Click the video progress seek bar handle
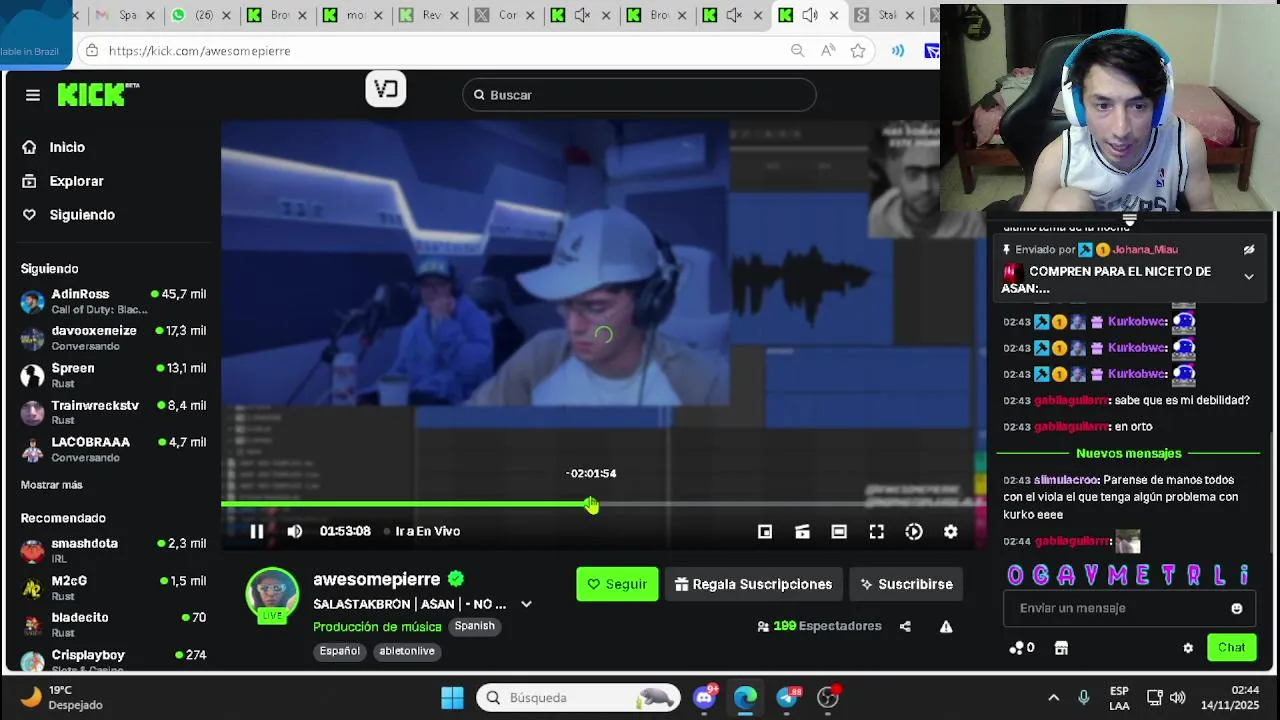 click(591, 505)
